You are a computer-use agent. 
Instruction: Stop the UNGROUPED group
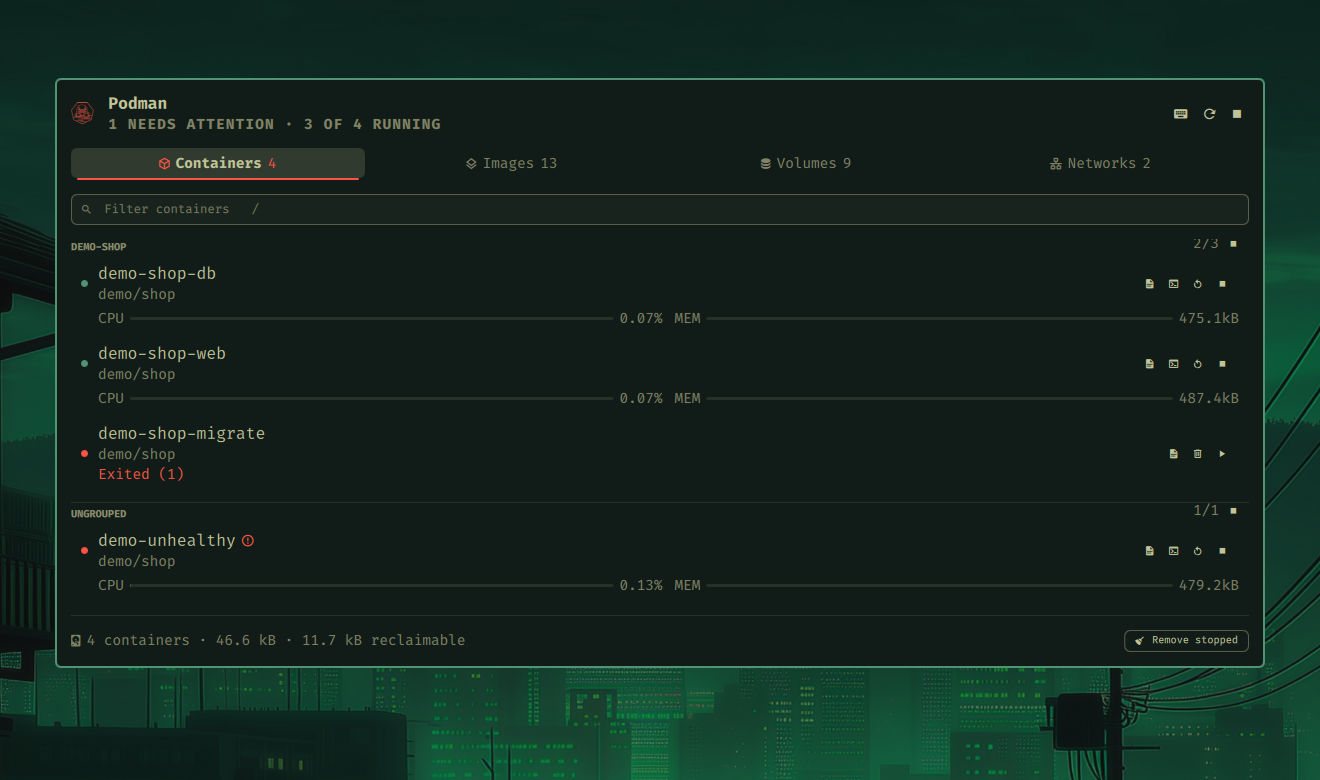coord(1233,511)
